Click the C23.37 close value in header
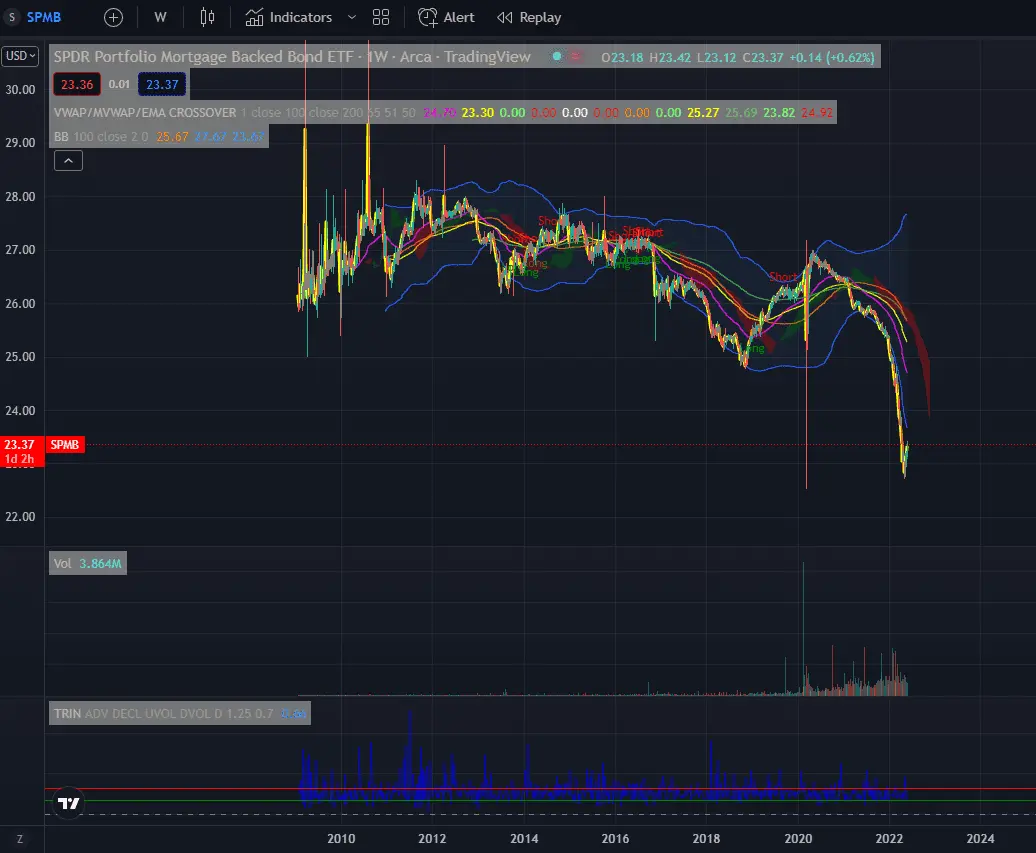Screen dimensions: 1036x853 point(762,57)
